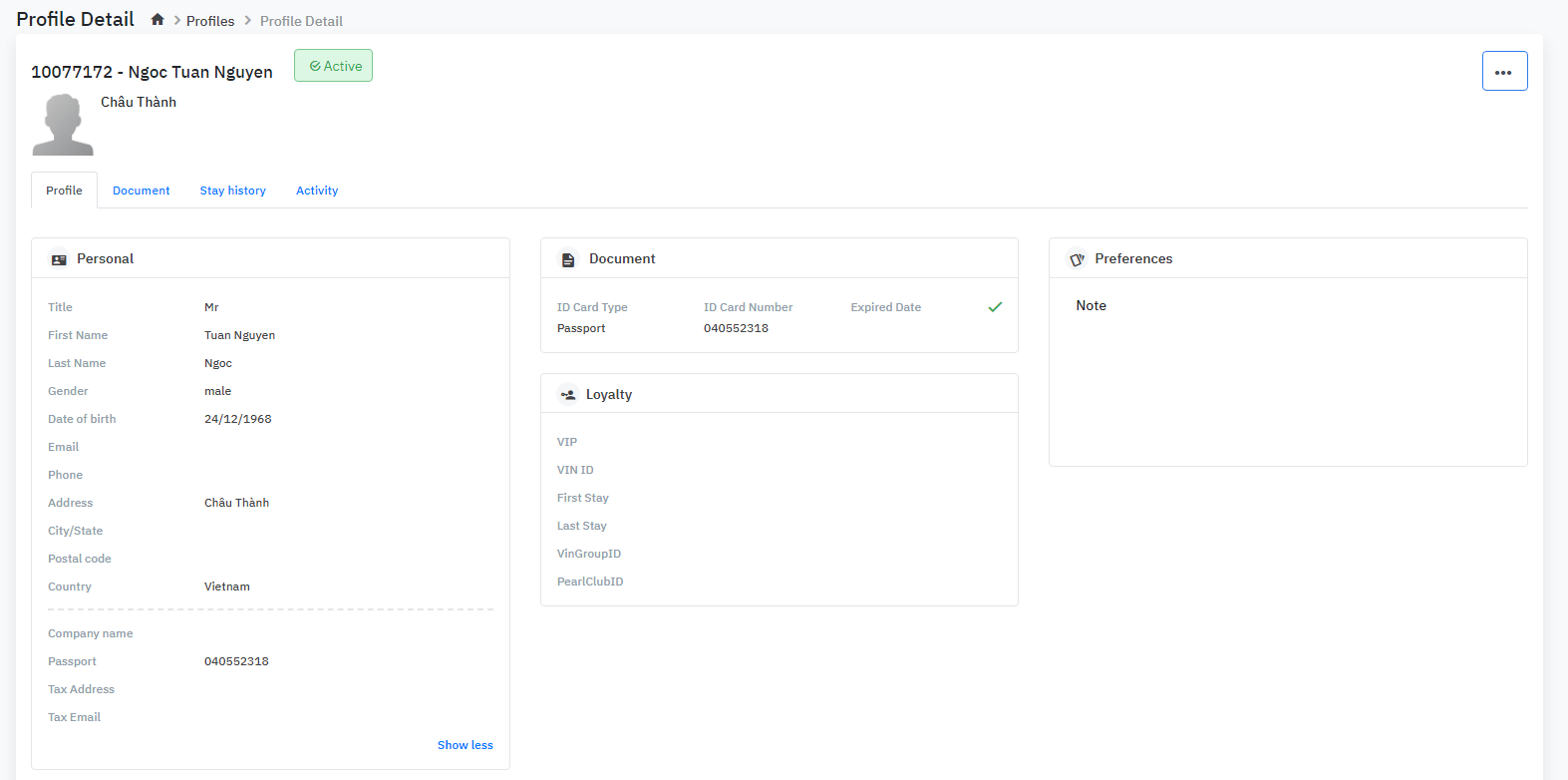Click the Active status badge

click(334, 66)
